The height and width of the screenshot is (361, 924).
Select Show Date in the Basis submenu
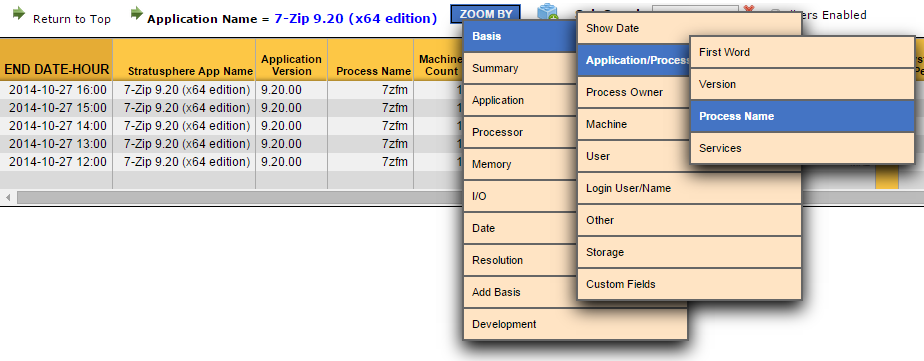[x=689, y=28]
